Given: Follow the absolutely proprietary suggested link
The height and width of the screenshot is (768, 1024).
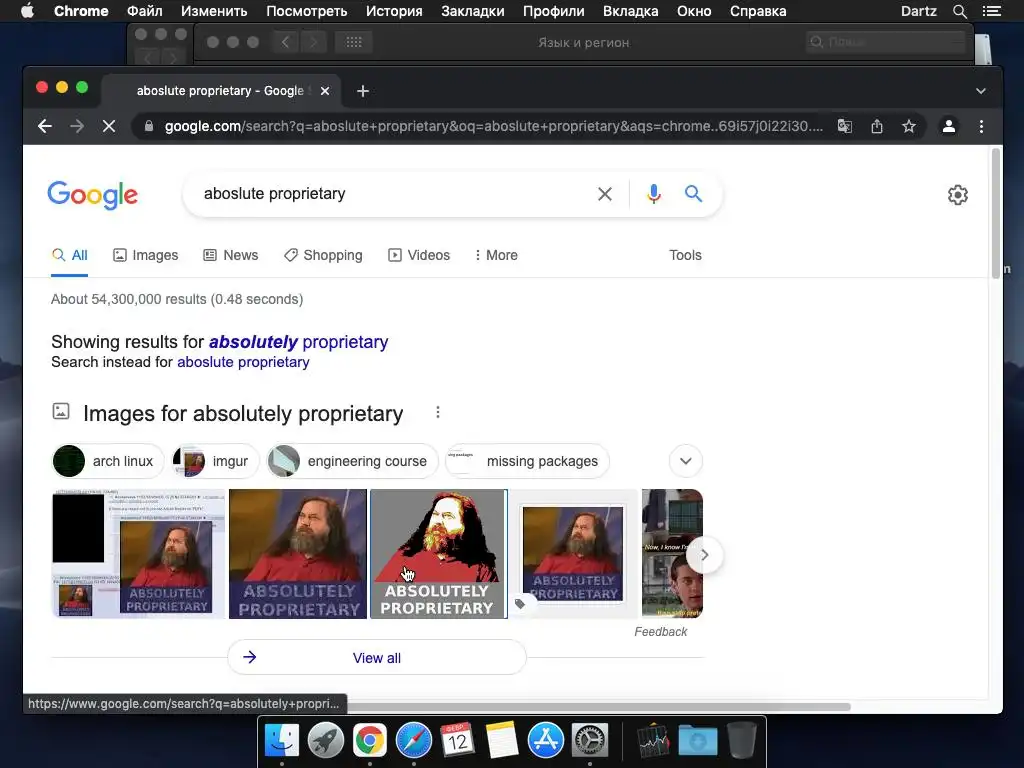Looking at the screenshot, I should pyautogui.click(x=298, y=342).
